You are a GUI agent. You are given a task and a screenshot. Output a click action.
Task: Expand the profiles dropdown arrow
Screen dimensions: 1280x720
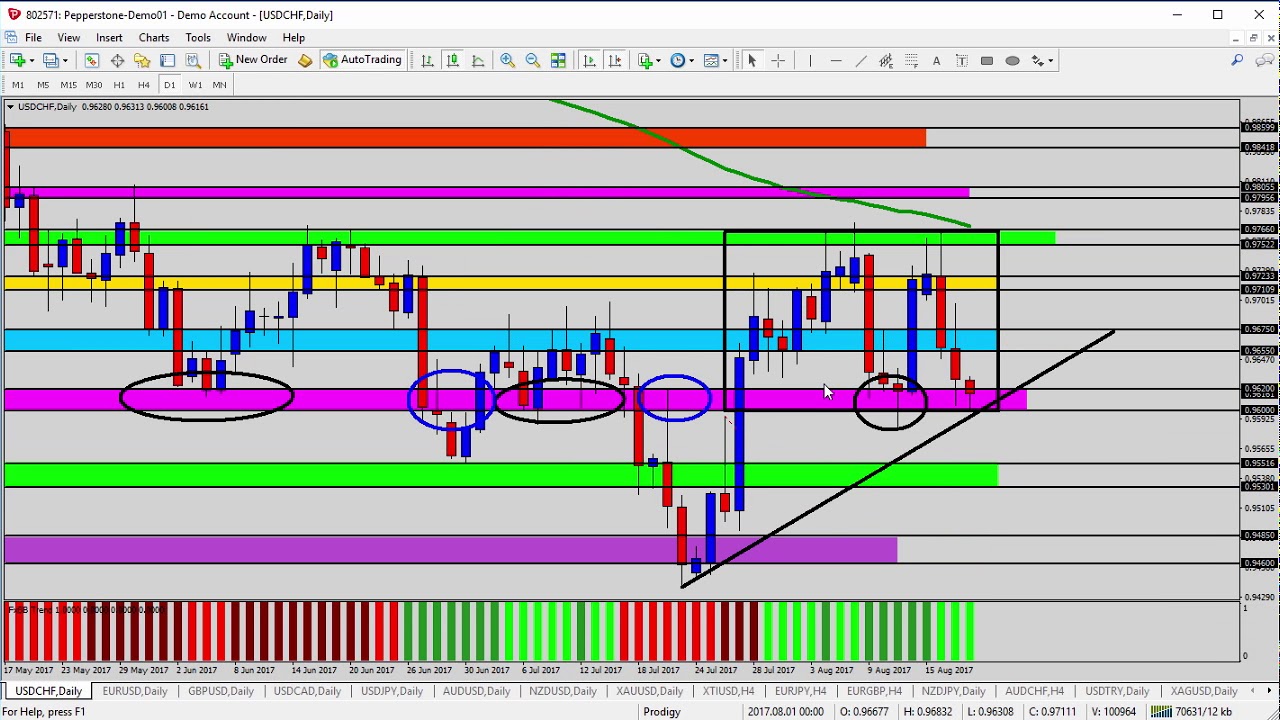coord(64,61)
